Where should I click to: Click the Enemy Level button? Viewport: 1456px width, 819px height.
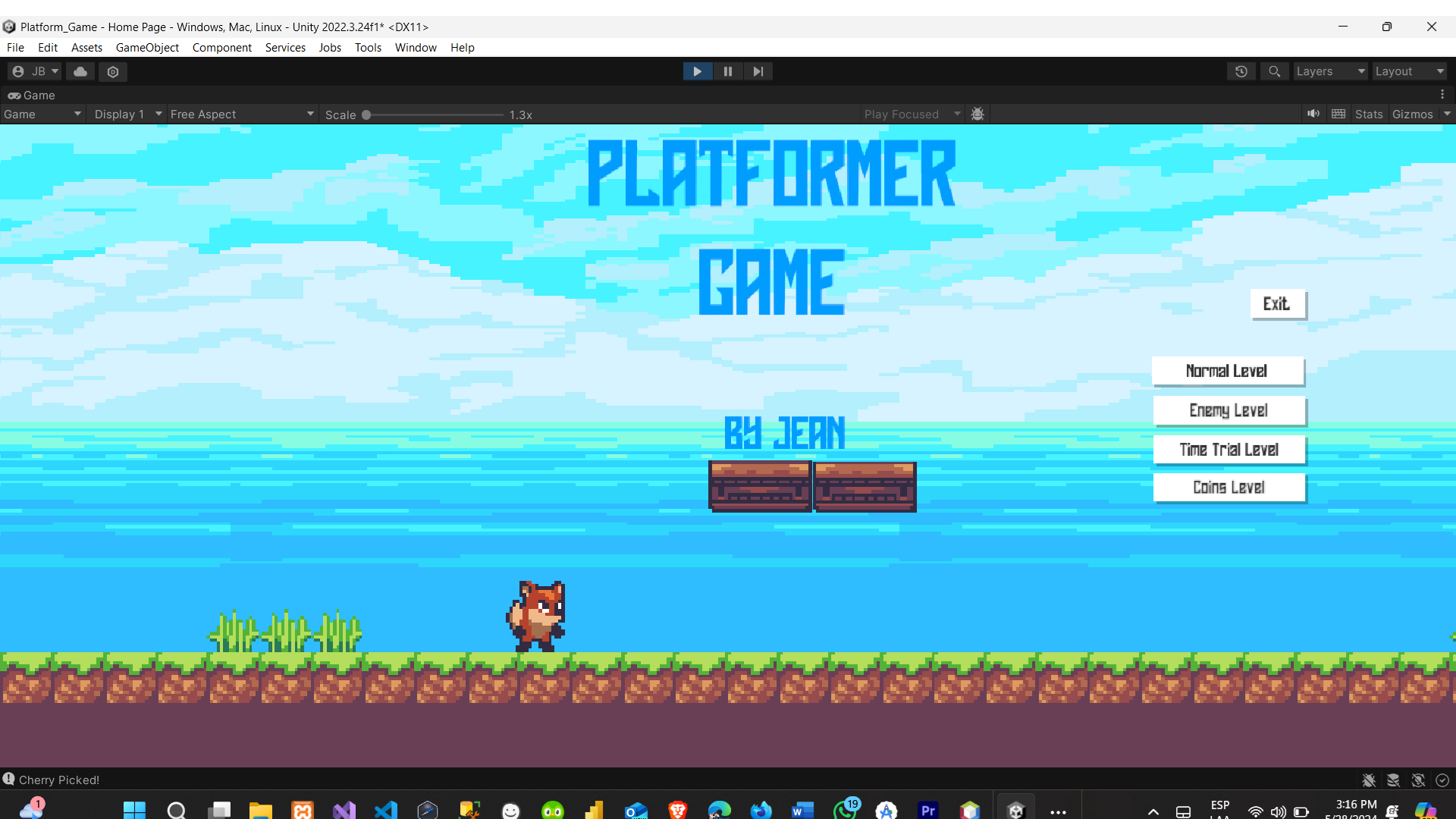click(x=1229, y=411)
